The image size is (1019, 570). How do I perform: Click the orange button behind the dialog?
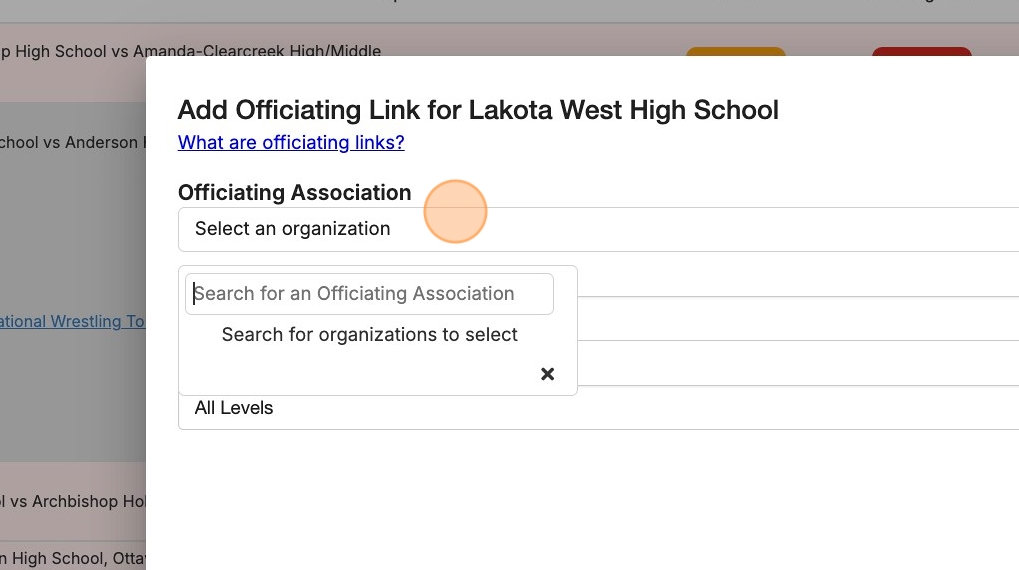point(735,51)
